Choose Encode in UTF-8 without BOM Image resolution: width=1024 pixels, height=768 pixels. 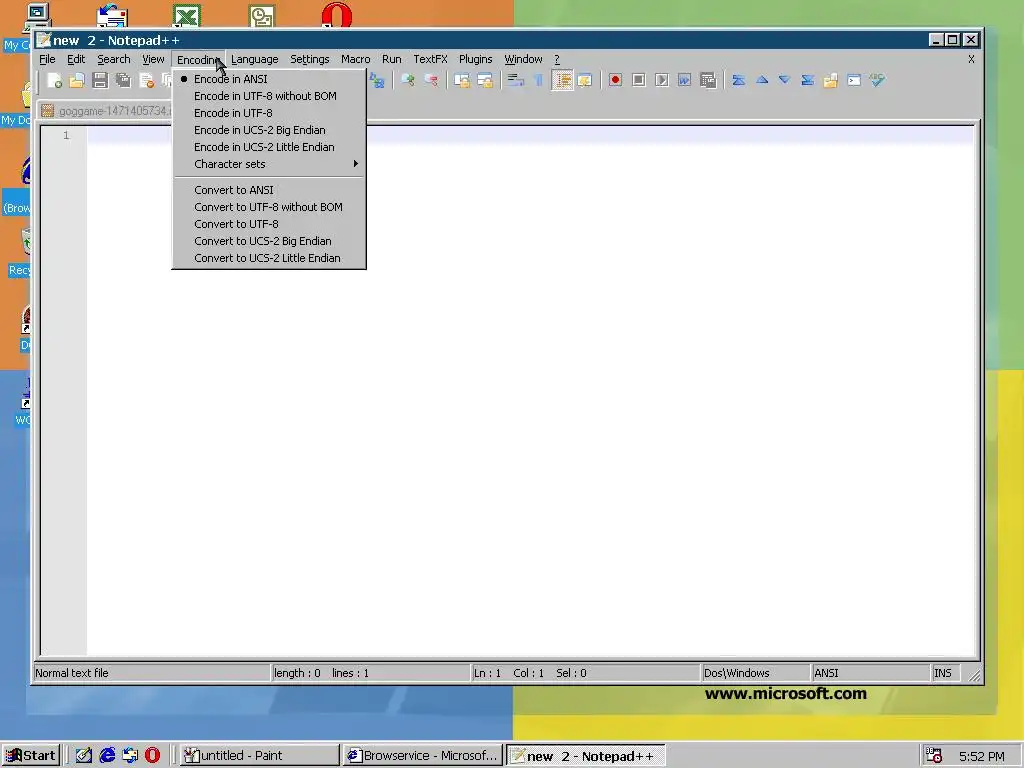click(268, 96)
